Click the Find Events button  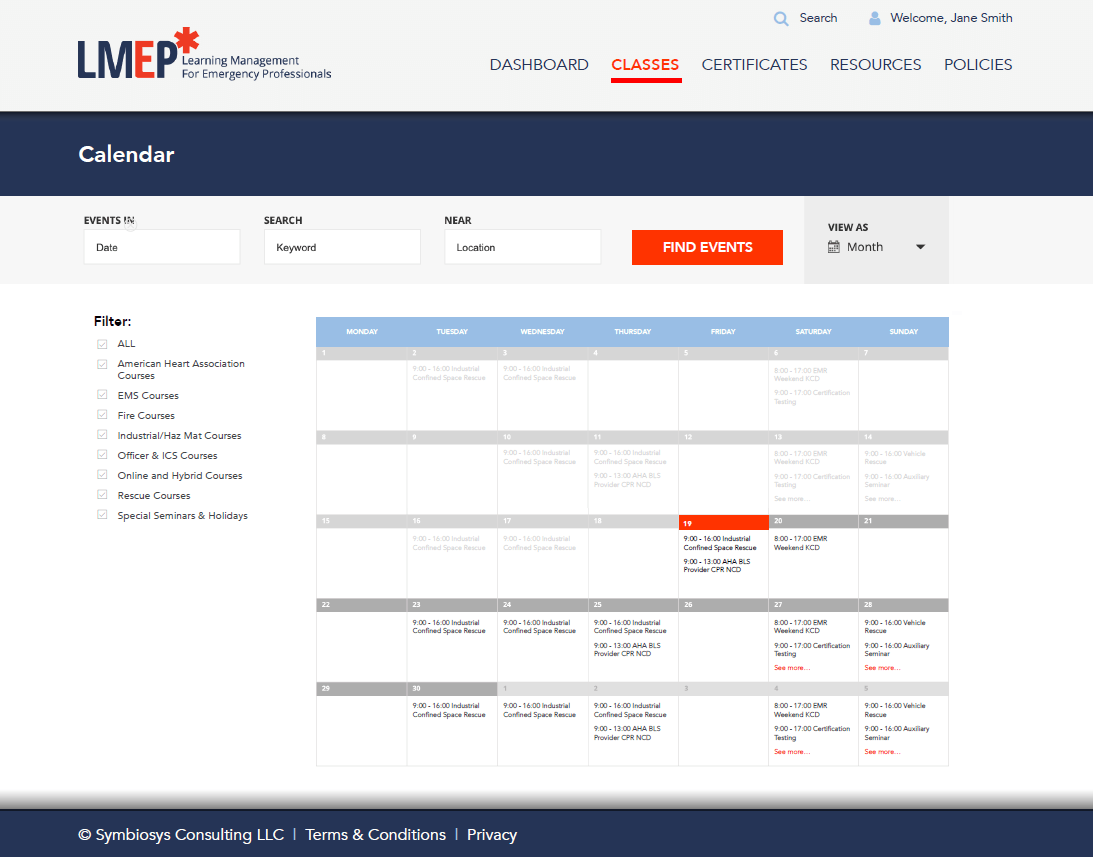pyautogui.click(x=708, y=248)
